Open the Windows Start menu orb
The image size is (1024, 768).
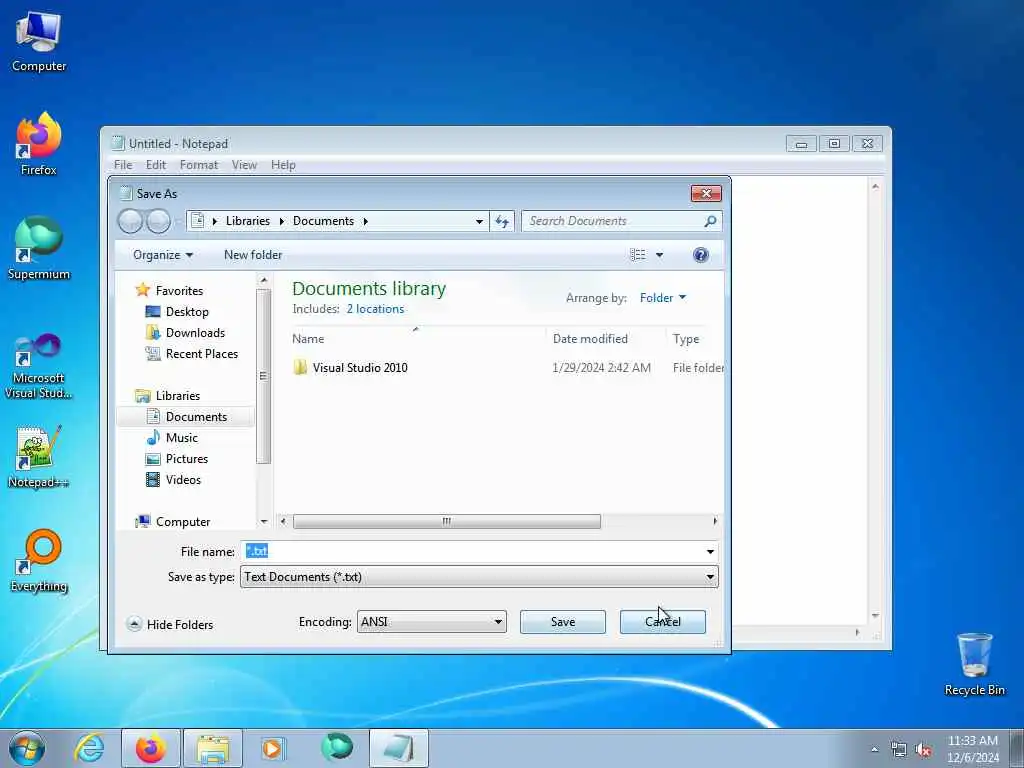click(x=27, y=748)
